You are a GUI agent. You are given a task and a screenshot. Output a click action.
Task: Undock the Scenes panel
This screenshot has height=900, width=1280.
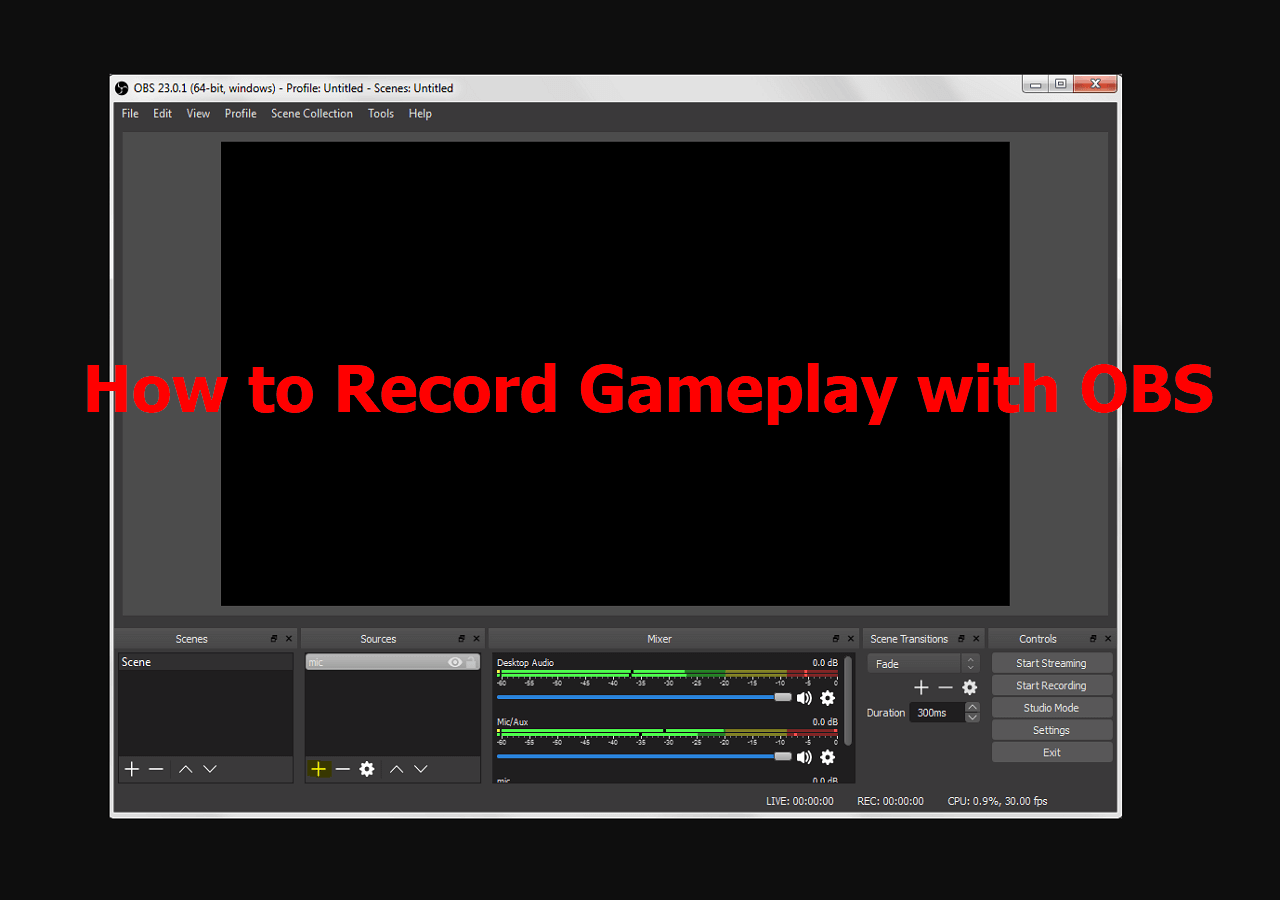pyautogui.click(x=274, y=639)
